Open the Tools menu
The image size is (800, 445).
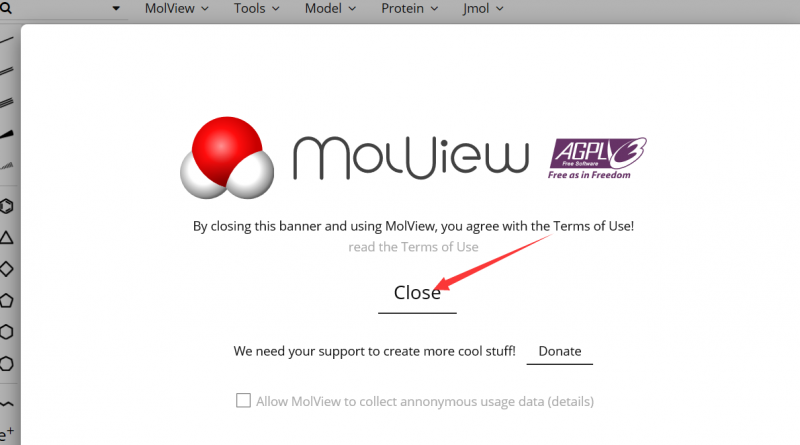(257, 9)
